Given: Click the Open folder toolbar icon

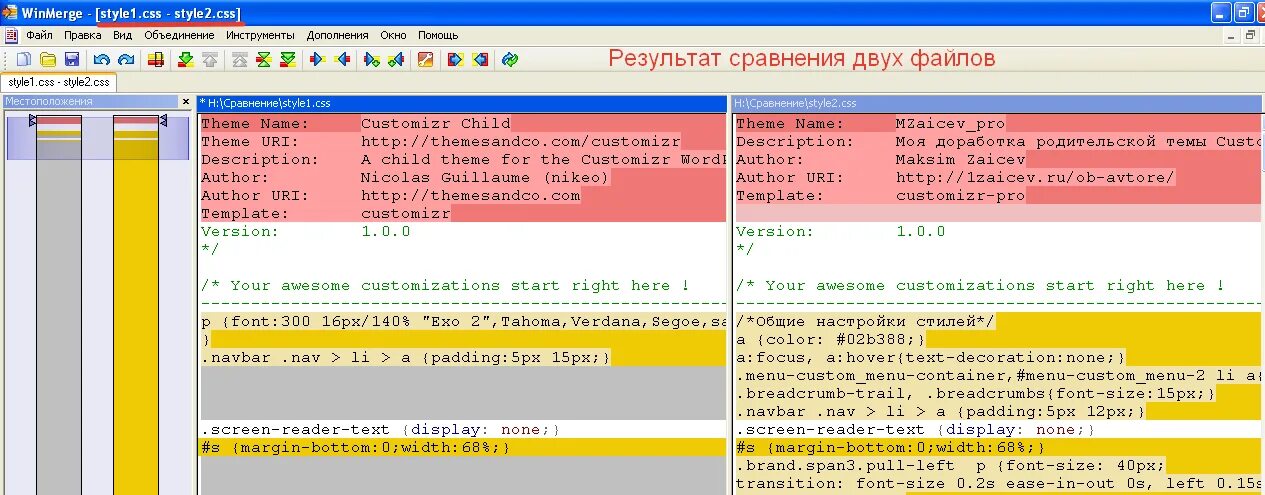Looking at the screenshot, I should [48, 59].
